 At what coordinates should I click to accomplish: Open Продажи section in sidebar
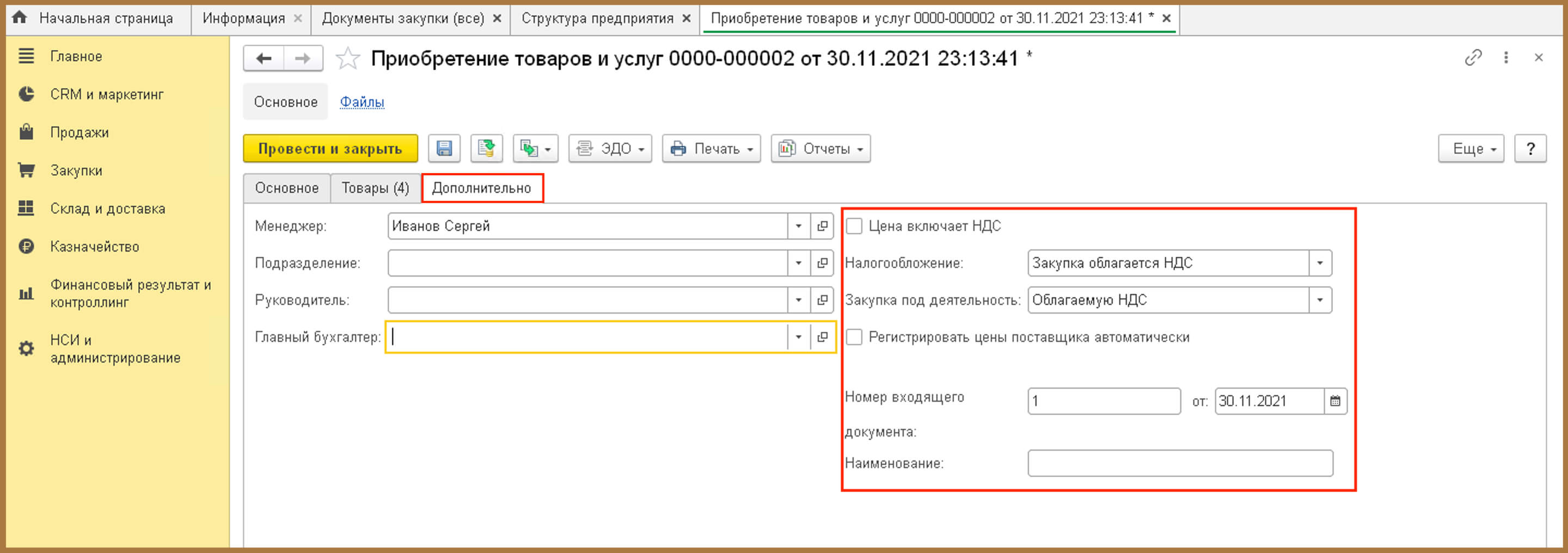click(x=79, y=132)
